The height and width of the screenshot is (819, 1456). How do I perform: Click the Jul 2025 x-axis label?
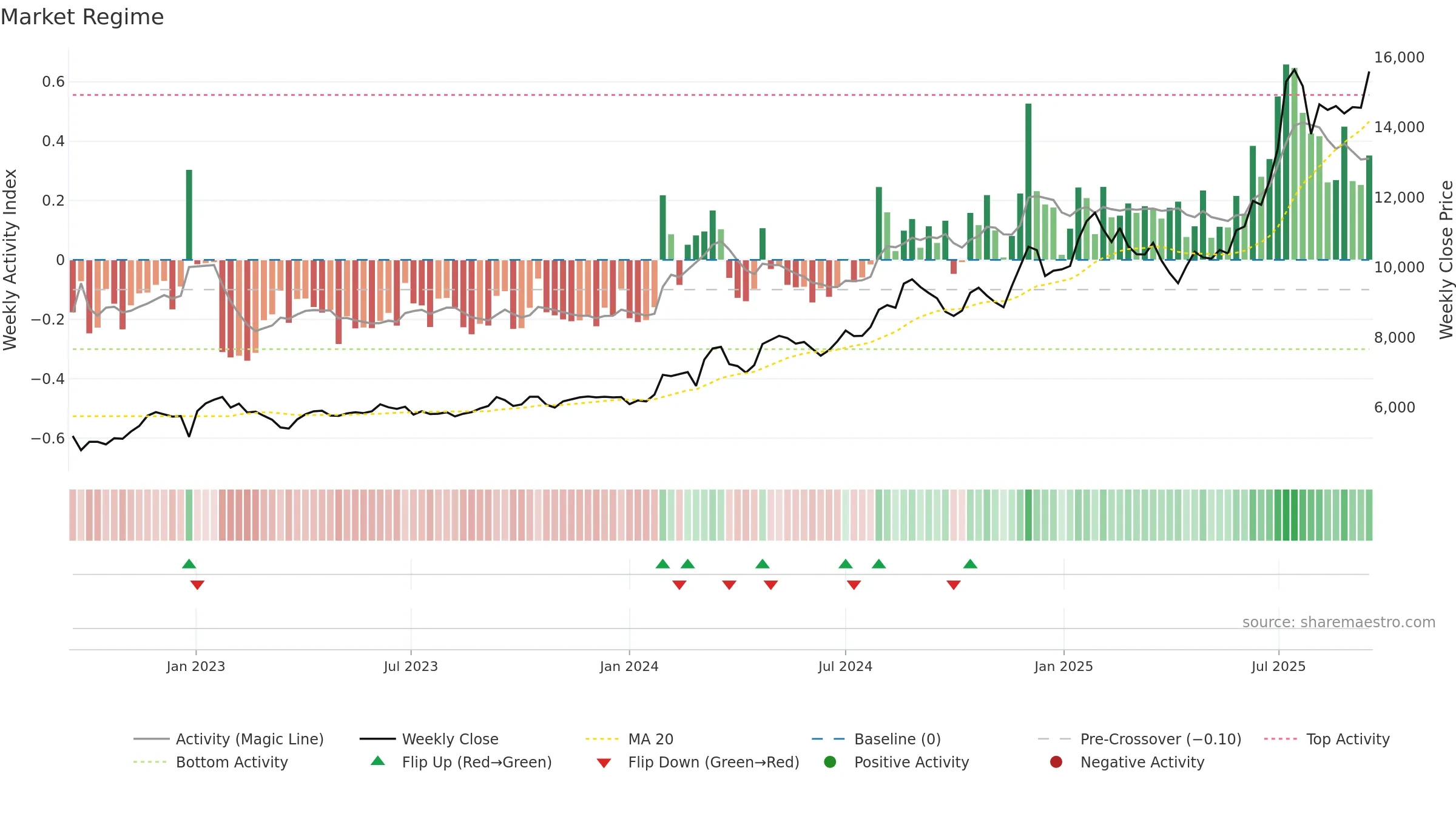pos(1278,666)
